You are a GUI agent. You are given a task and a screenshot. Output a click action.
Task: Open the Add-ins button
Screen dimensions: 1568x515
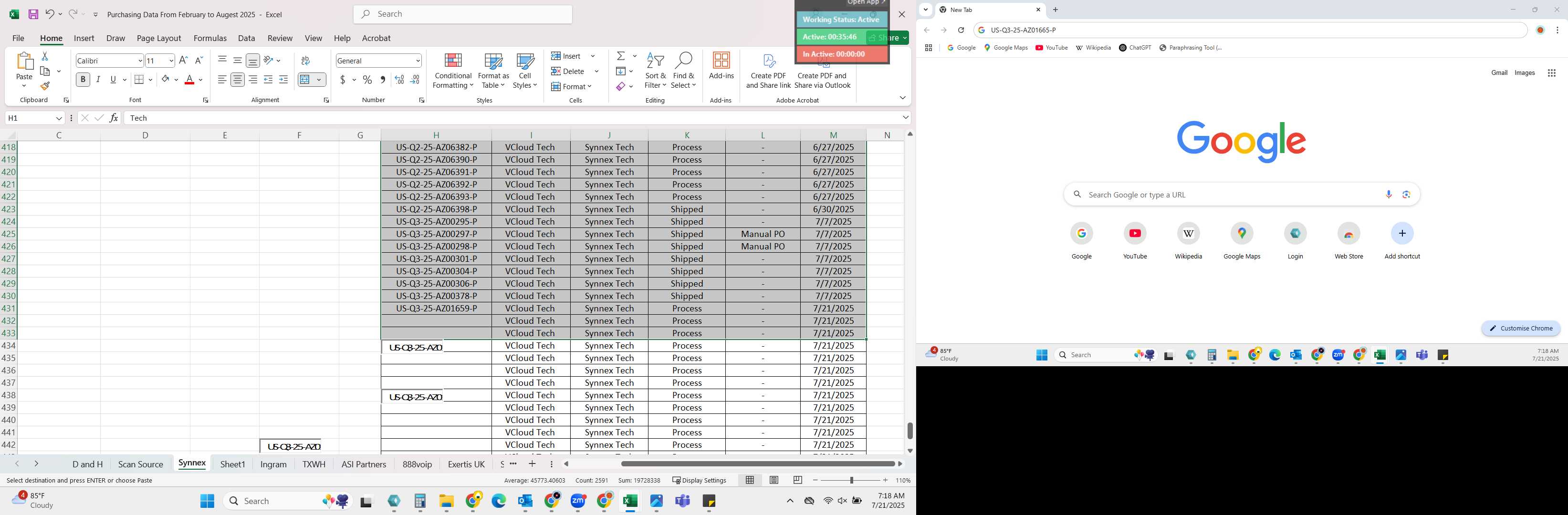tap(721, 66)
